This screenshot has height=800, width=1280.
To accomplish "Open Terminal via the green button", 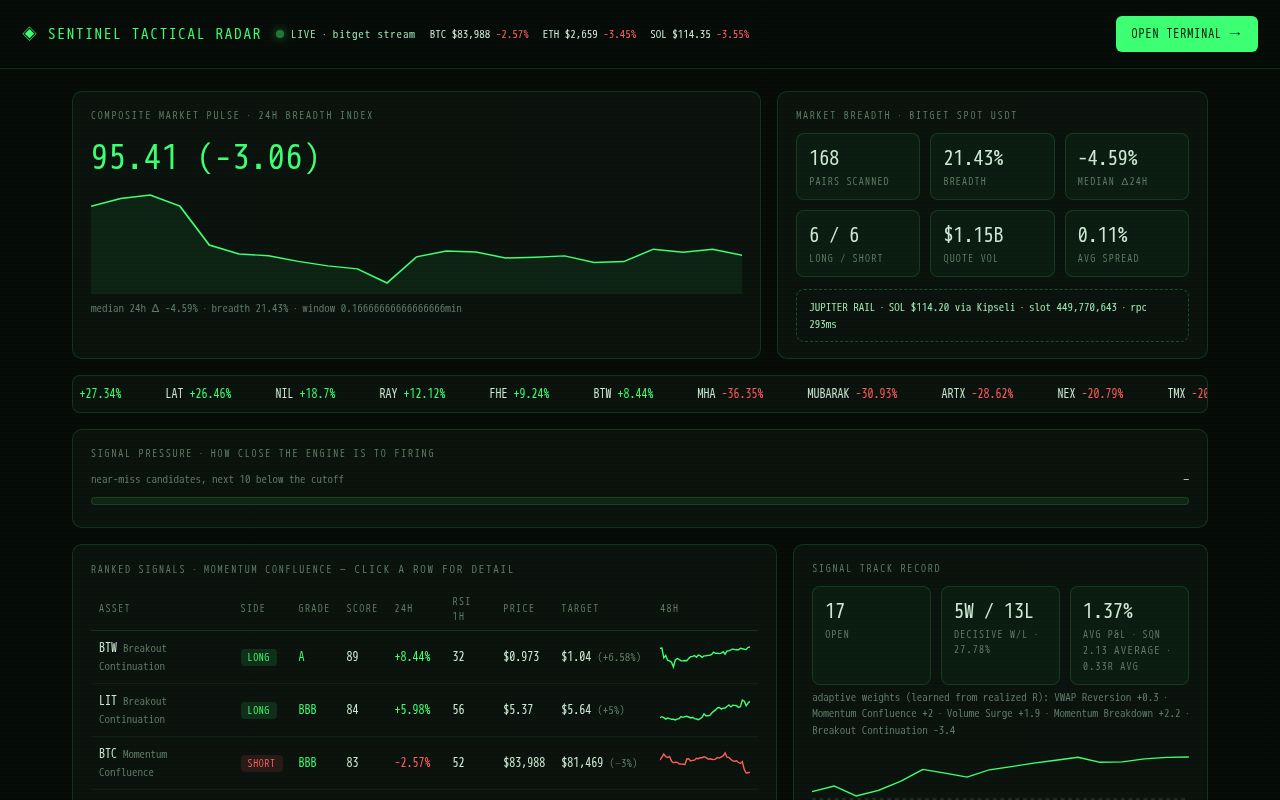I will tap(1186, 34).
